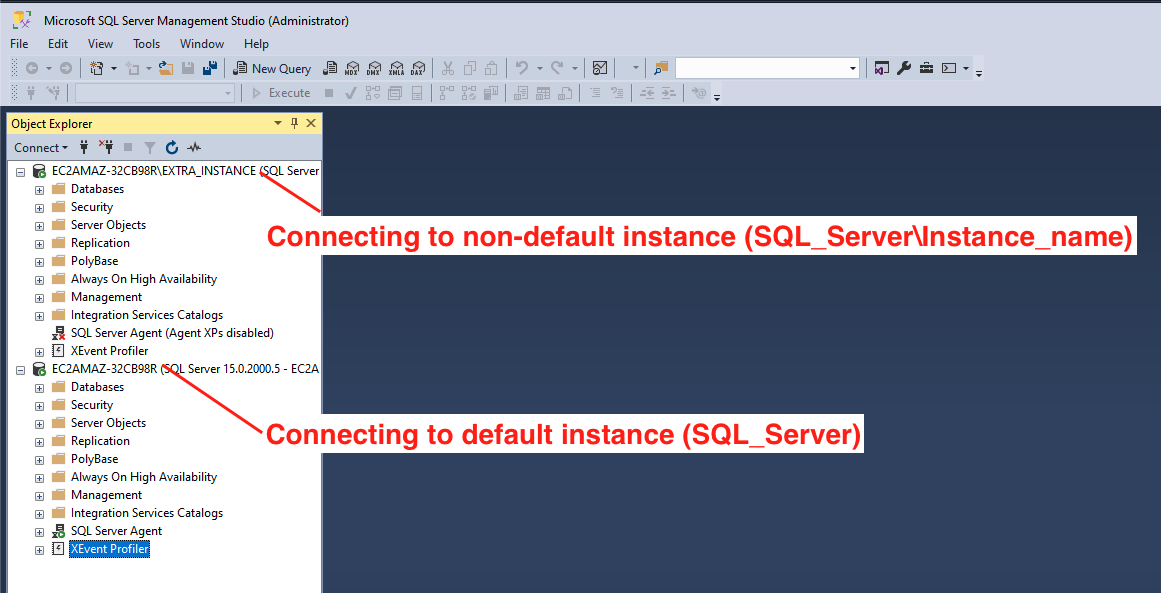The height and width of the screenshot is (593, 1161).
Task: Open a Database Engine Query icon
Action: [x=329, y=68]
